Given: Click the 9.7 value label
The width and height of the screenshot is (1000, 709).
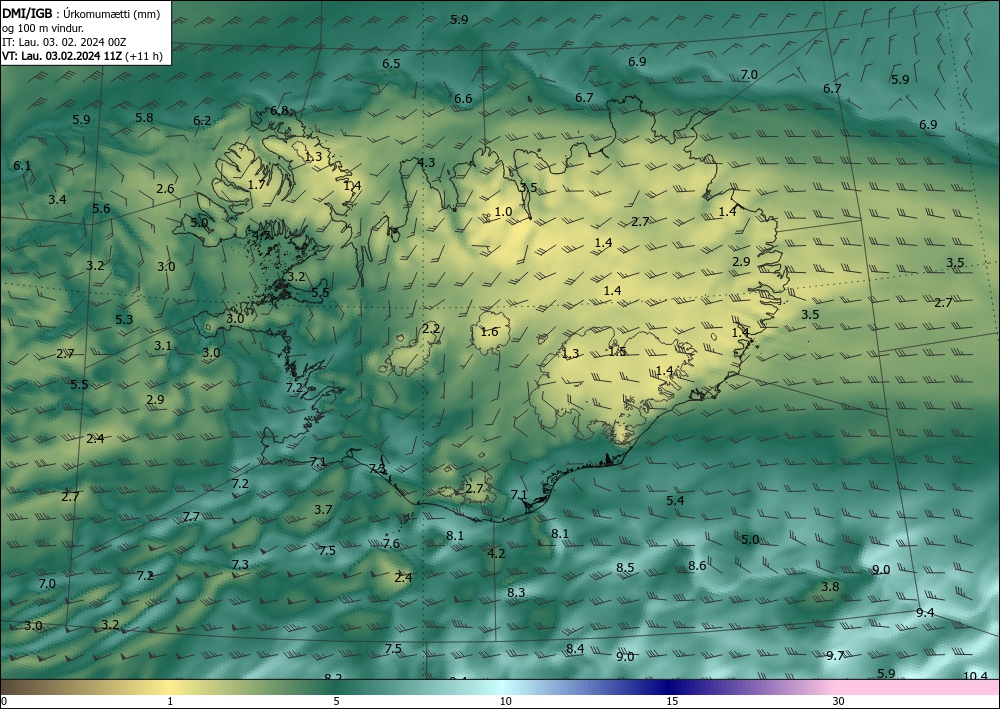Looking at the screenshot, I should pos(835,655).
